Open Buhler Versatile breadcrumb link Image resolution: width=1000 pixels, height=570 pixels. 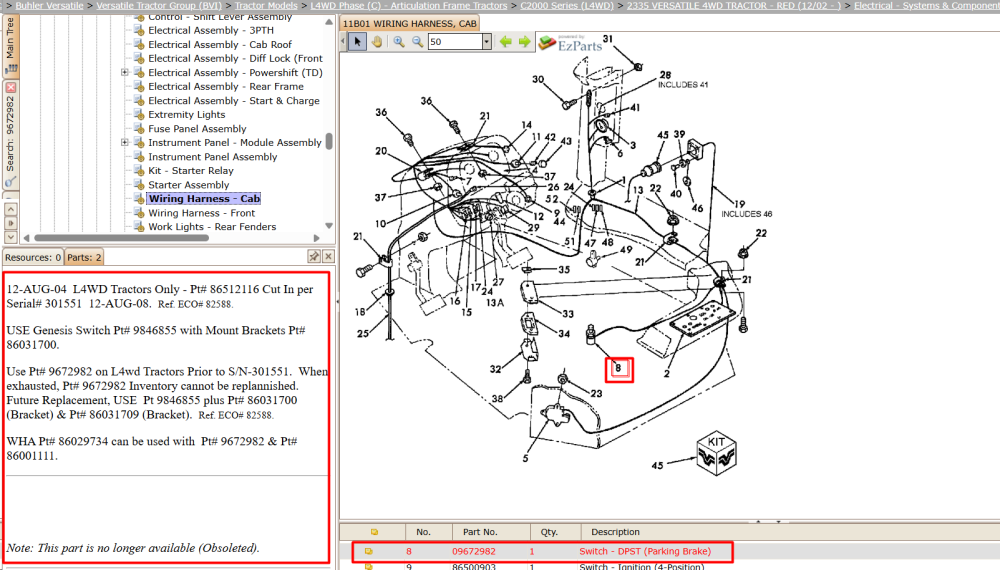pos(50,5)
